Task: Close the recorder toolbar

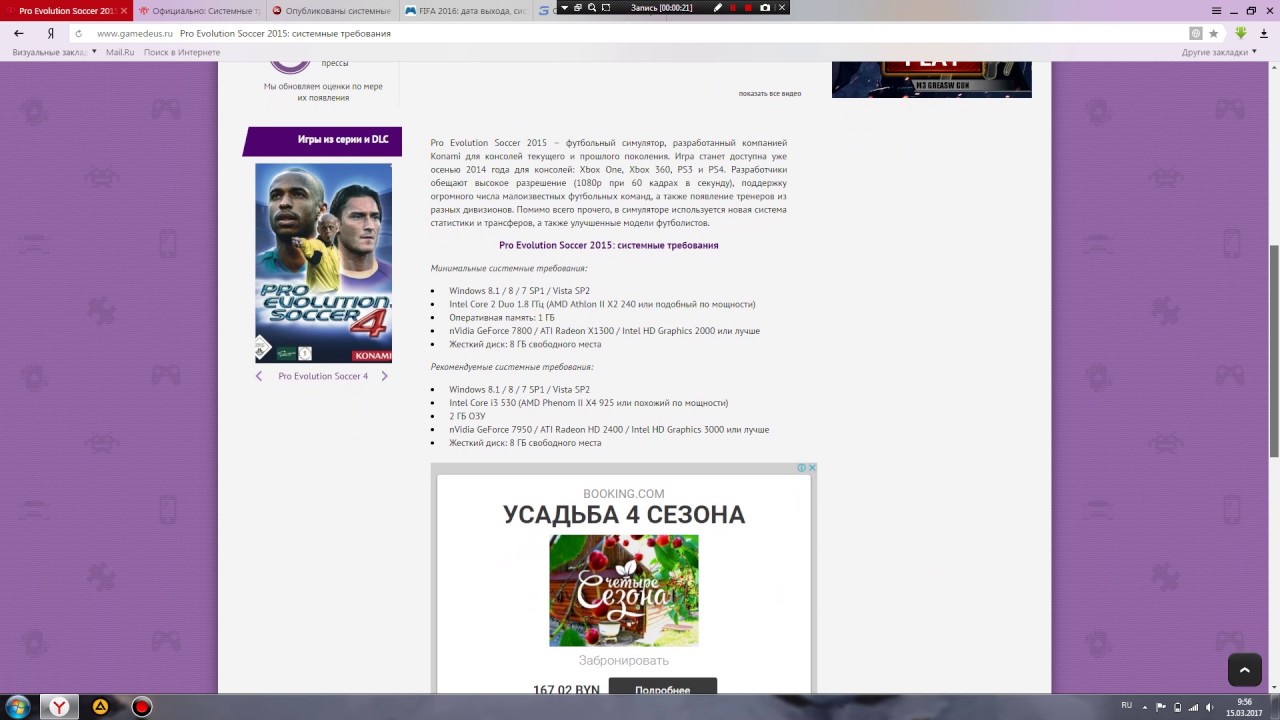Action: pyautogui.click(x=782, y=7)
